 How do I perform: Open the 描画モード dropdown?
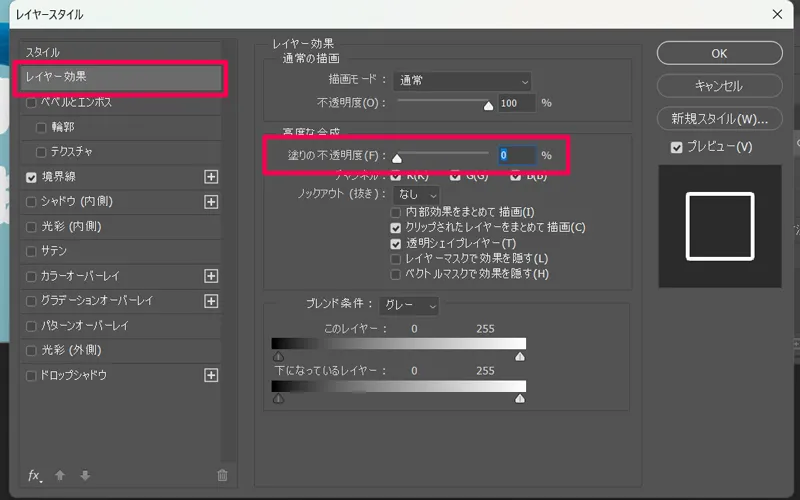coord(463,81)
